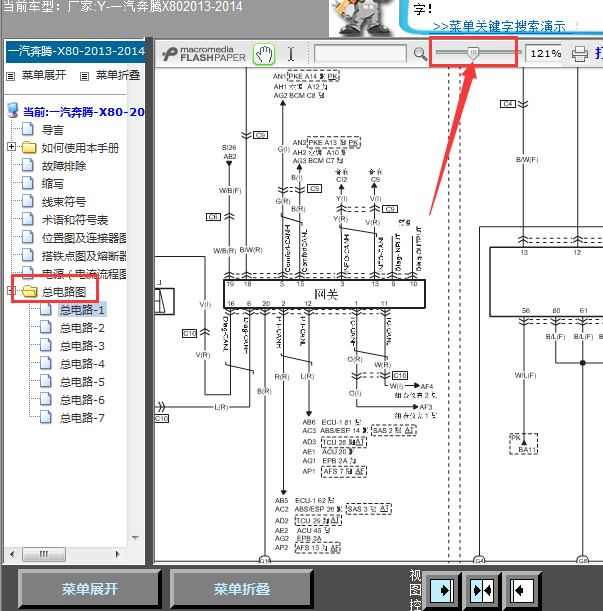Open the 如何使用本手册 folder item
This screenshot has height=611, width=603.
(80, 148)
